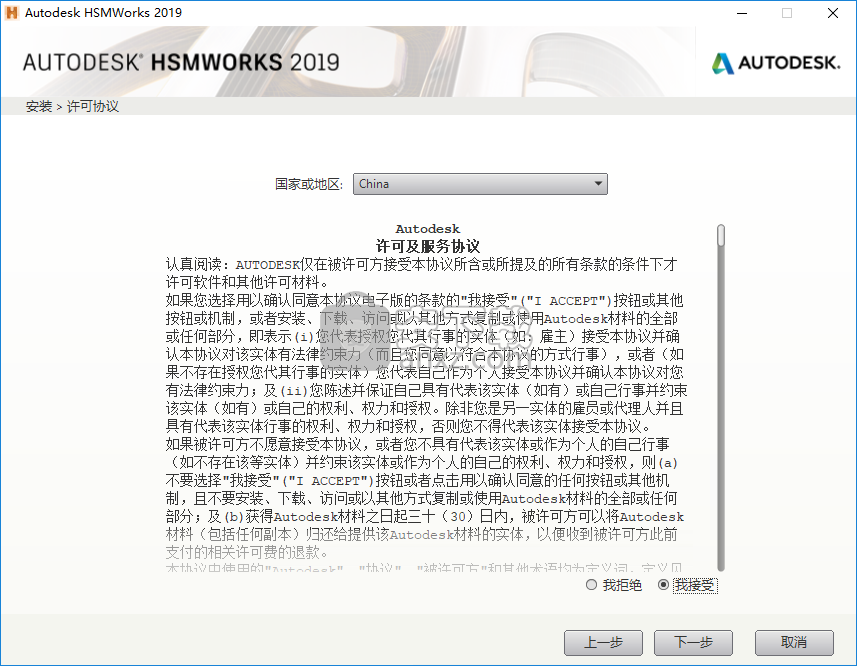Select the 我拒绝 radio button

point(591,585)
